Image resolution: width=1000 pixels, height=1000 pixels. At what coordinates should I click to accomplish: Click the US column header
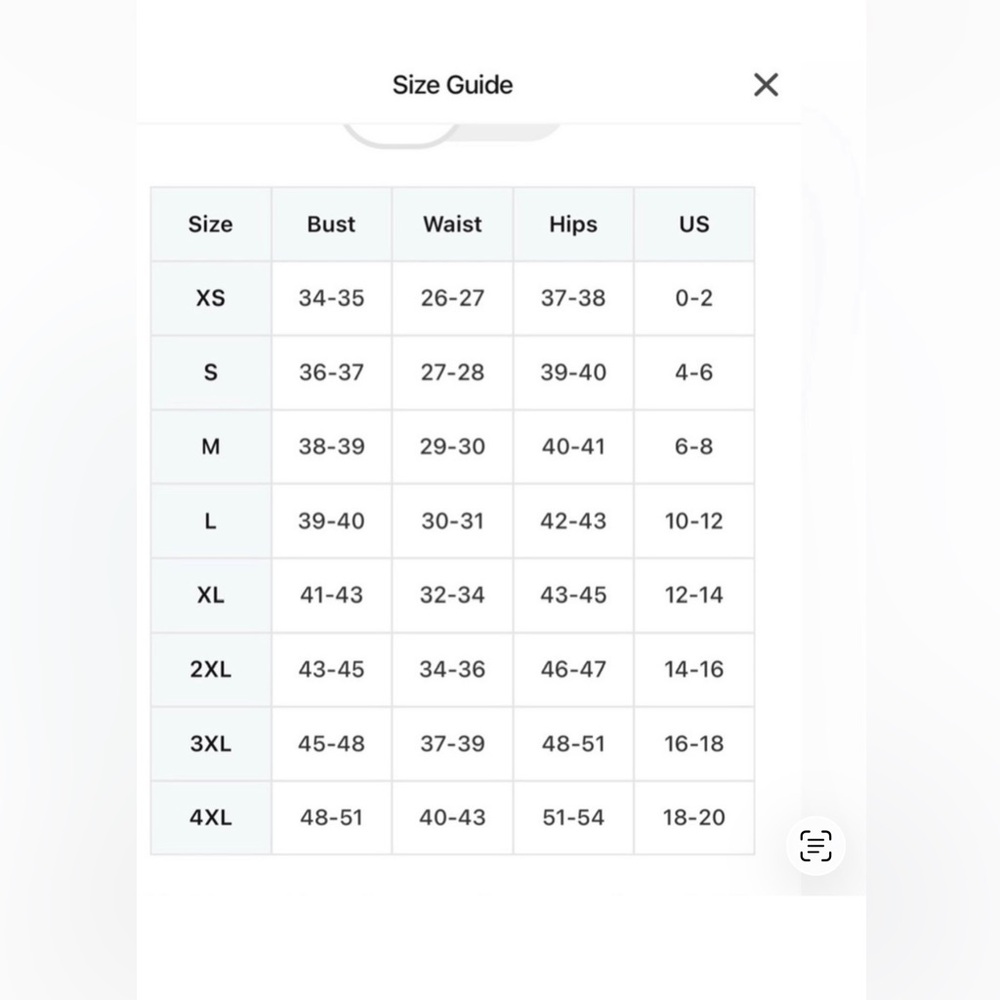[x=694, y=224]
